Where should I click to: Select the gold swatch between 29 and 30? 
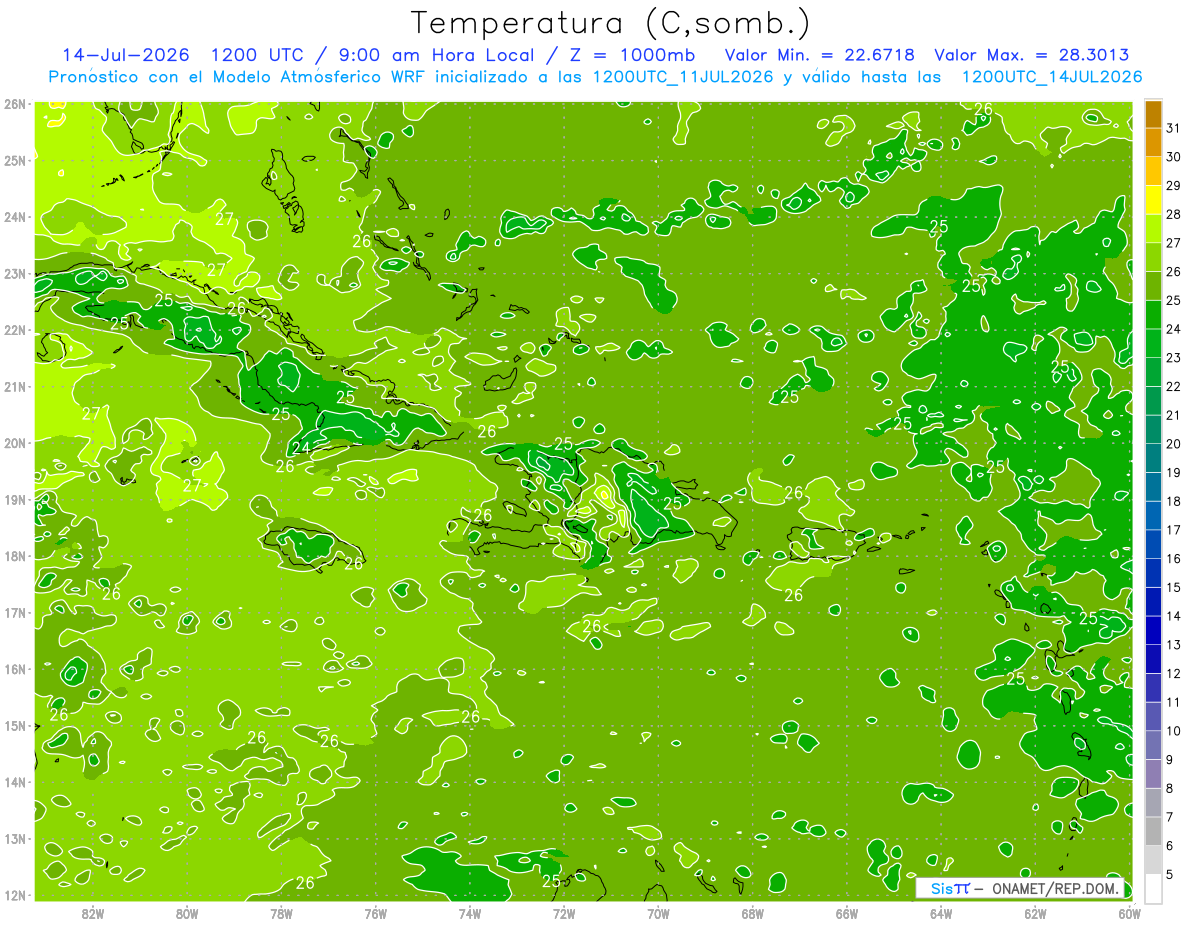point(1153,171)
